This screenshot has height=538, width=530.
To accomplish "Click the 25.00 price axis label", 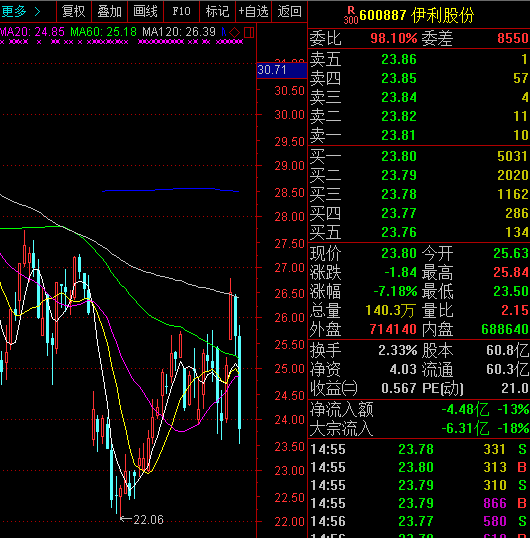I will (289, 369).
